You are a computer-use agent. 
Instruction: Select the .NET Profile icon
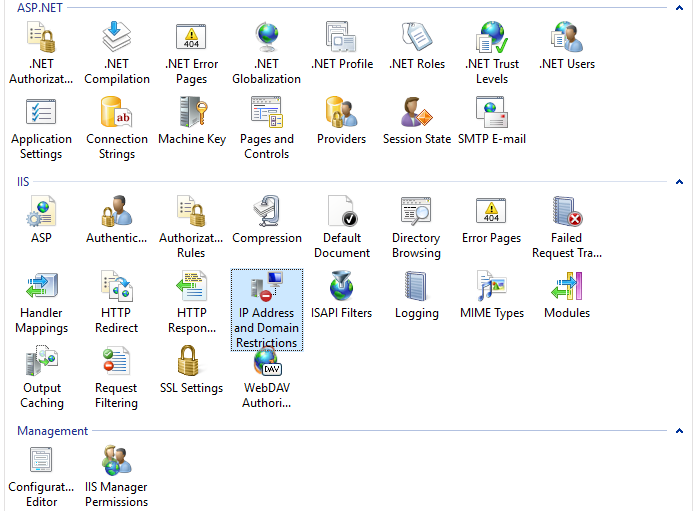pos(342,36)
